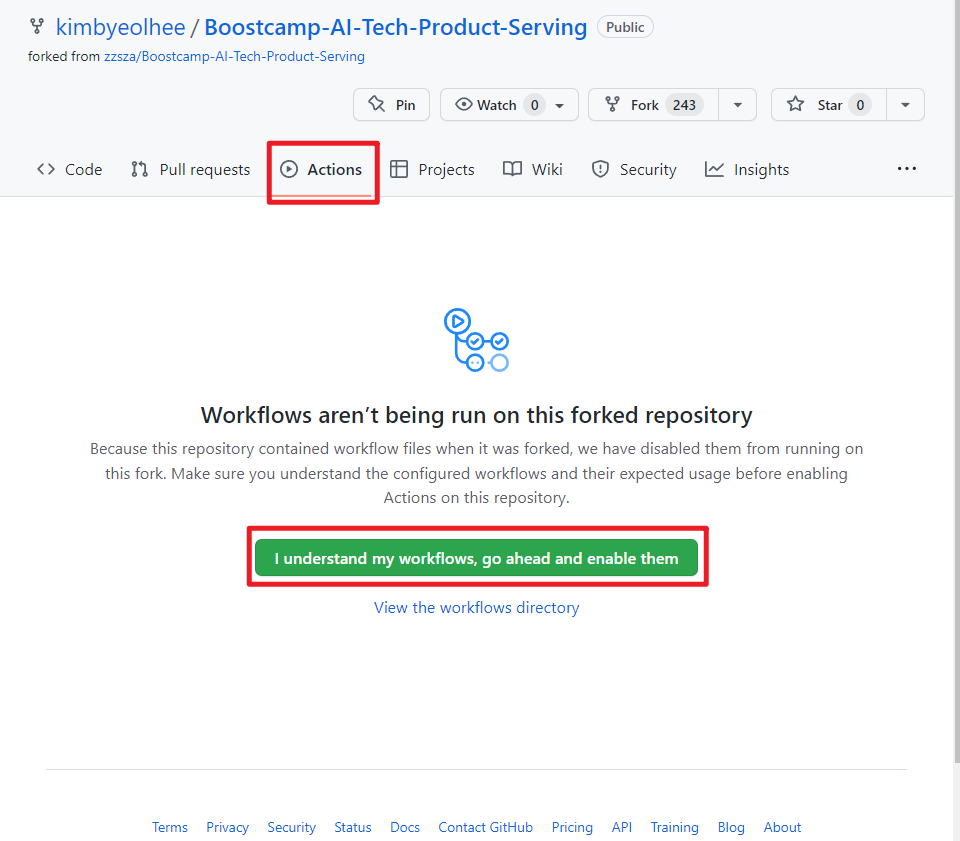Open the Pricing footer link
The height and width of the screenshot is (841, 960).
(572, 827)
